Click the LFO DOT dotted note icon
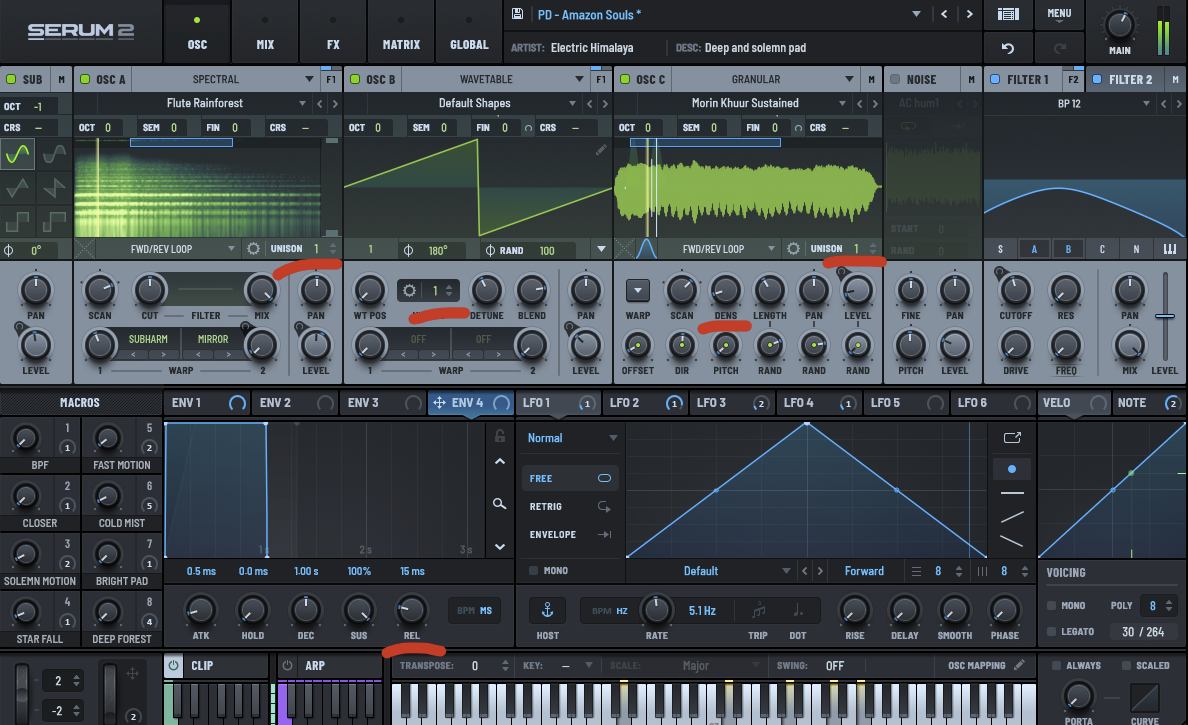1188x725 pixels. (798, 611)
